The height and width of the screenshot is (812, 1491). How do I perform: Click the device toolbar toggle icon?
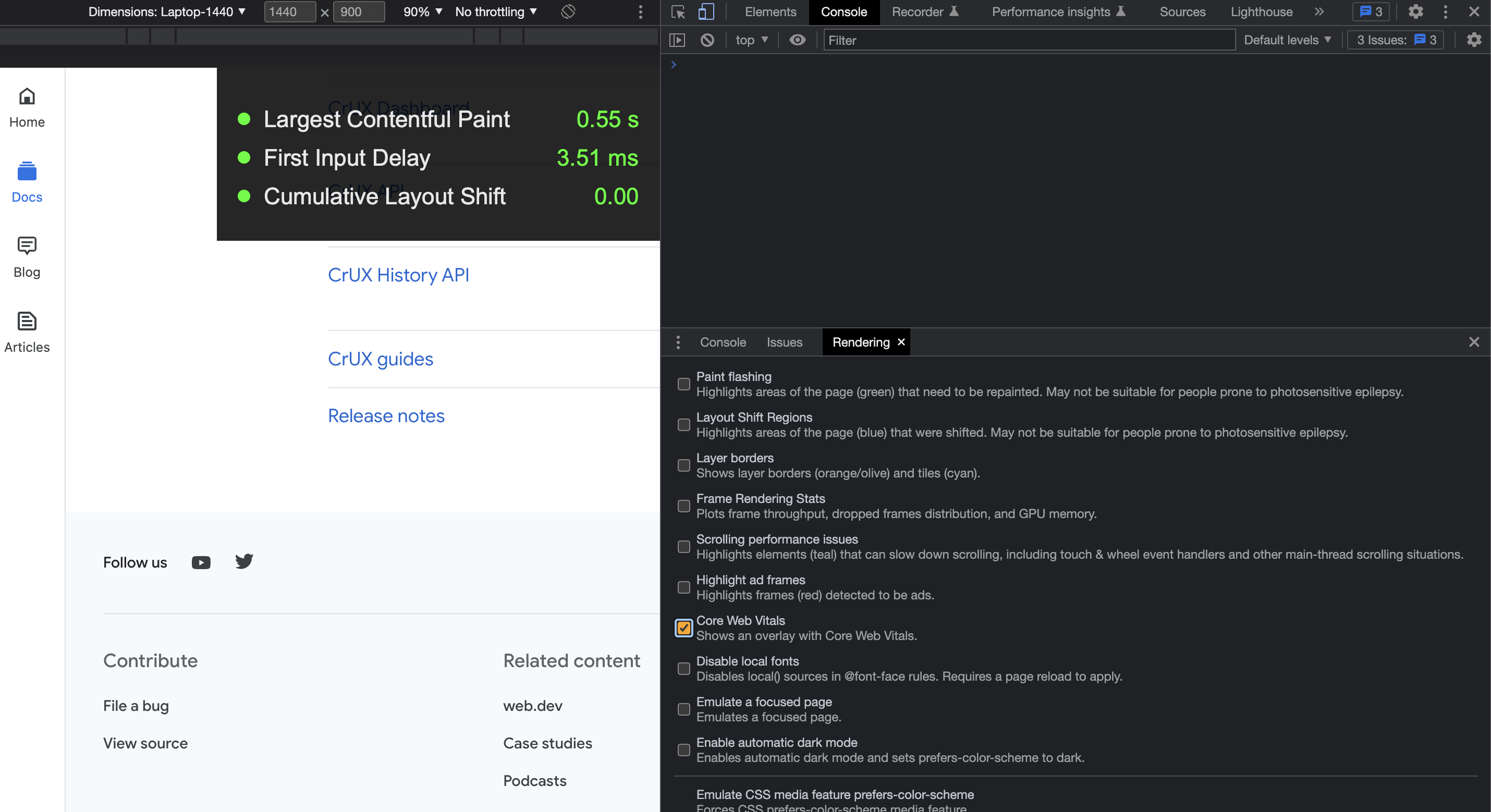point(706,11)
